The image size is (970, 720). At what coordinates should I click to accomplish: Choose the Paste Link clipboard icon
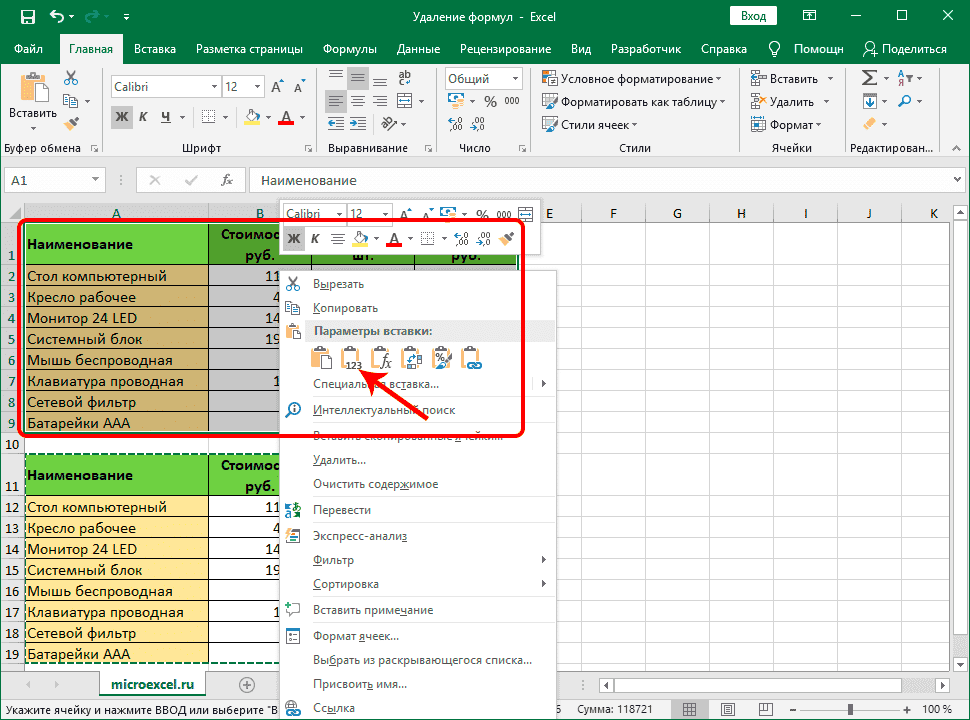[x=472, y=357]
